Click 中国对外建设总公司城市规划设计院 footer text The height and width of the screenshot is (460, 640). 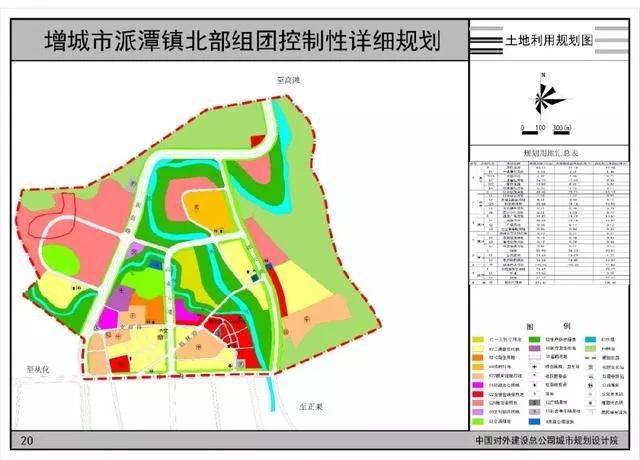tap(547, 441)
